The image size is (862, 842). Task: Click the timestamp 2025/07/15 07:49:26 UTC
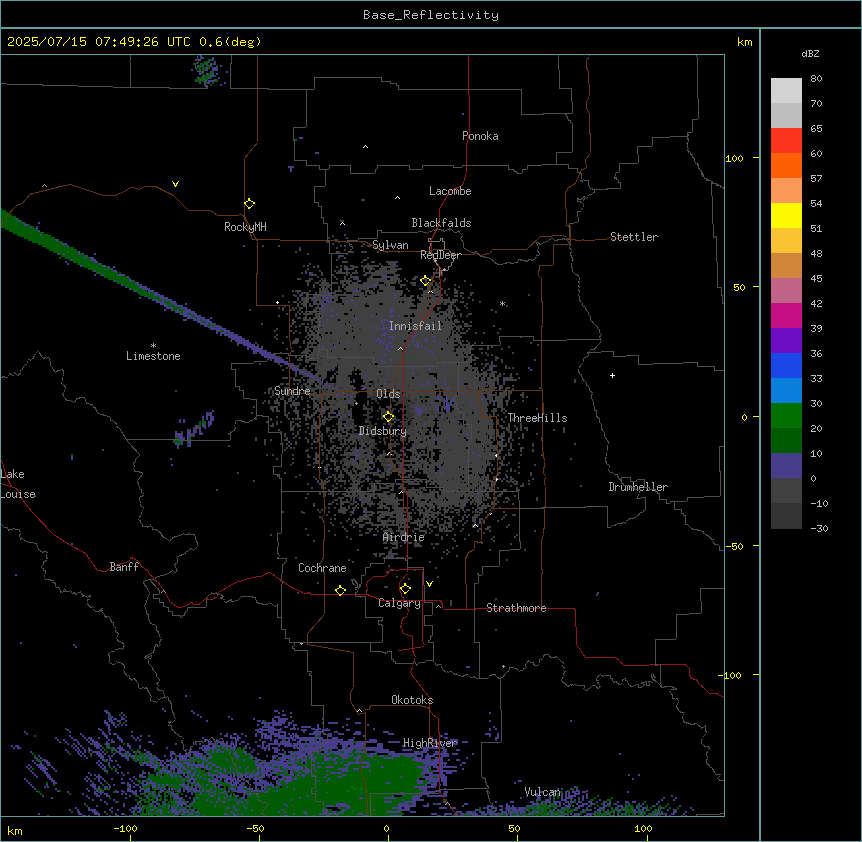click(99, 42)
